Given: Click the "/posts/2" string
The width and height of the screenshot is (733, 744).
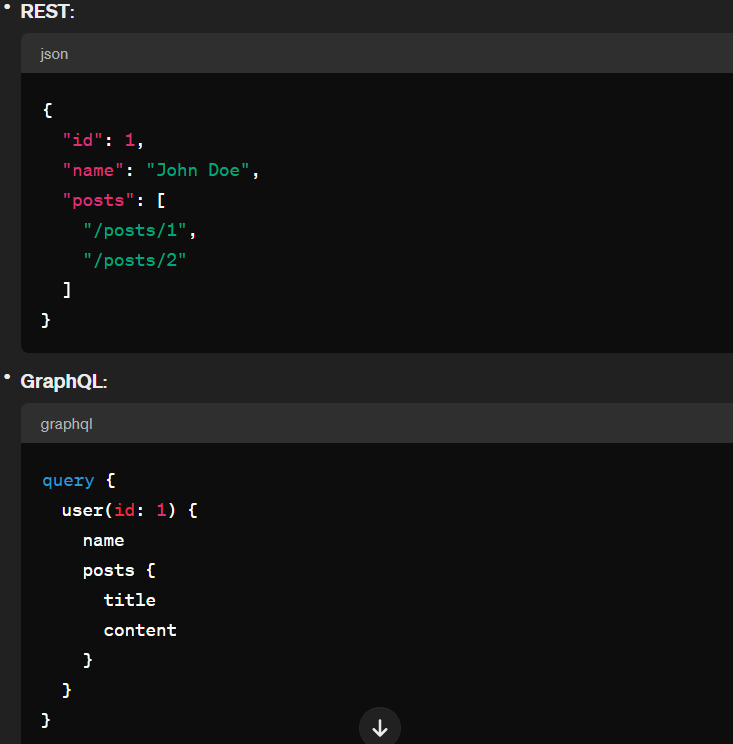Looking at the screenshot, I should 135,260.
